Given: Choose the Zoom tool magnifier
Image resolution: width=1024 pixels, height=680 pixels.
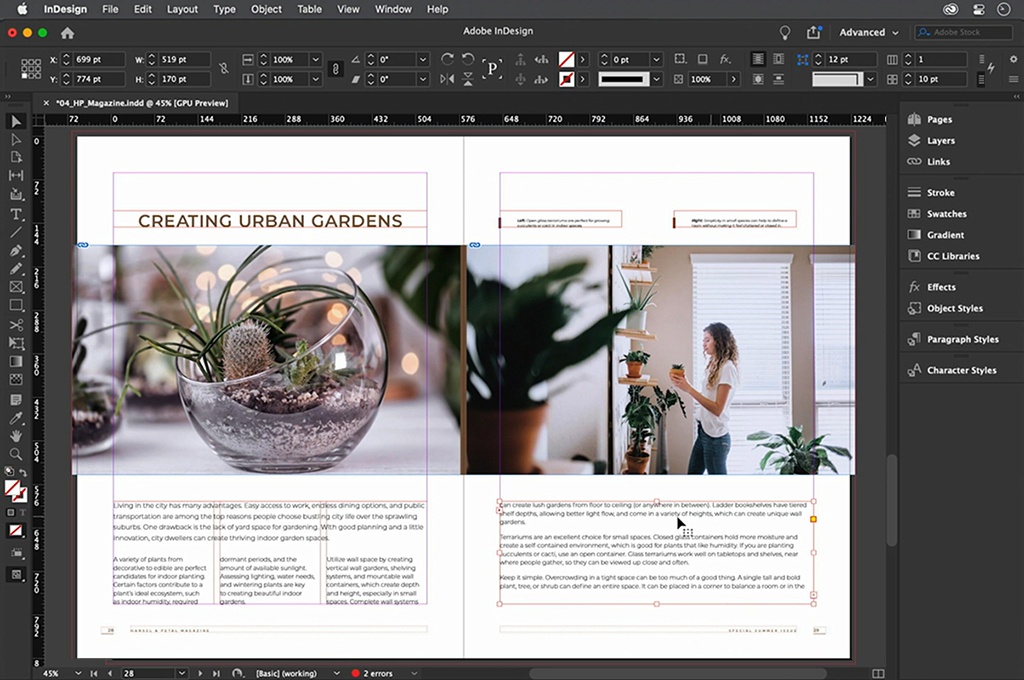Looking at the screenshot, I should coord(16,454).
